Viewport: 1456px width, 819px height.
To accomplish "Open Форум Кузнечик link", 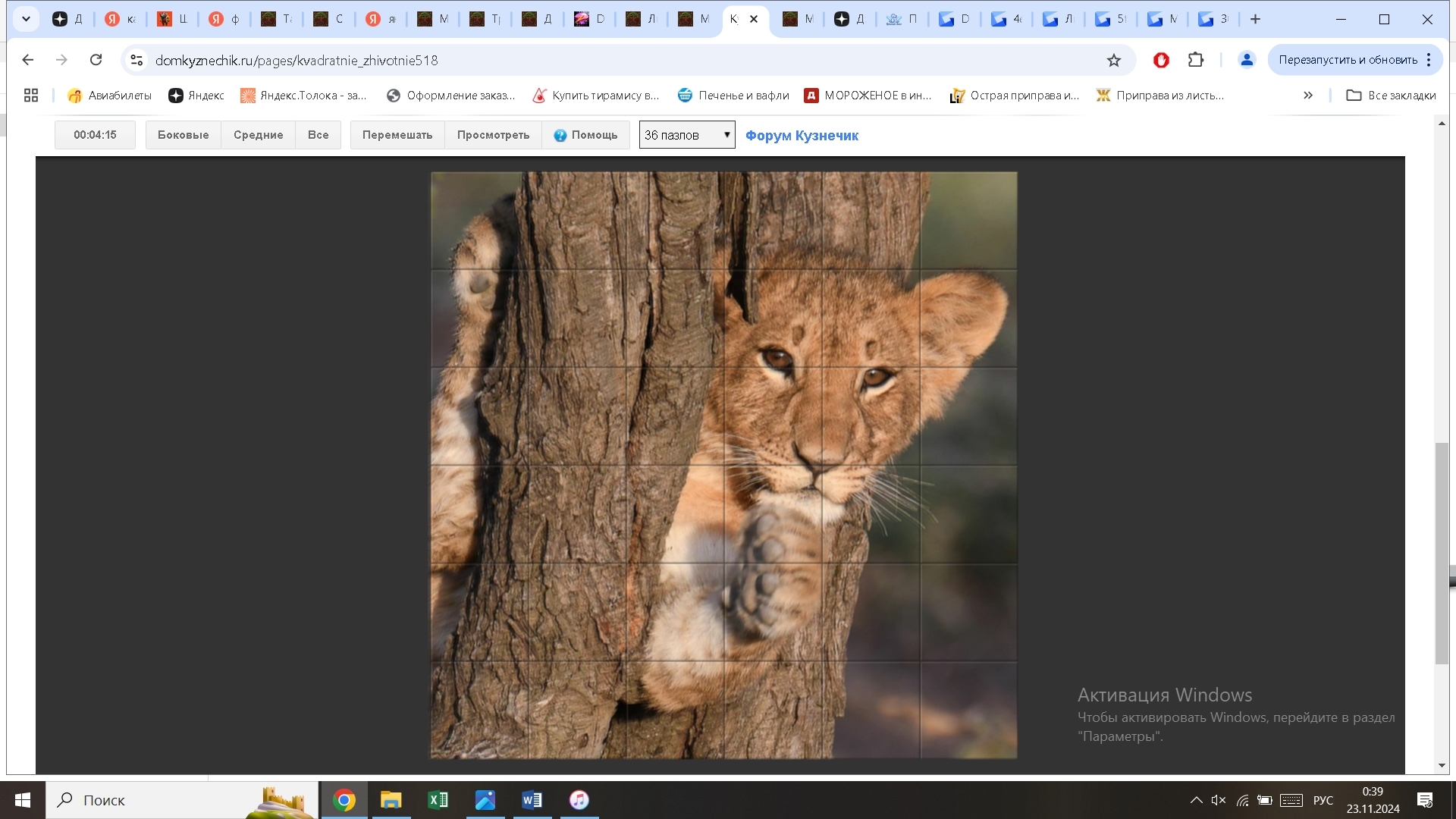I will point(802,136).
